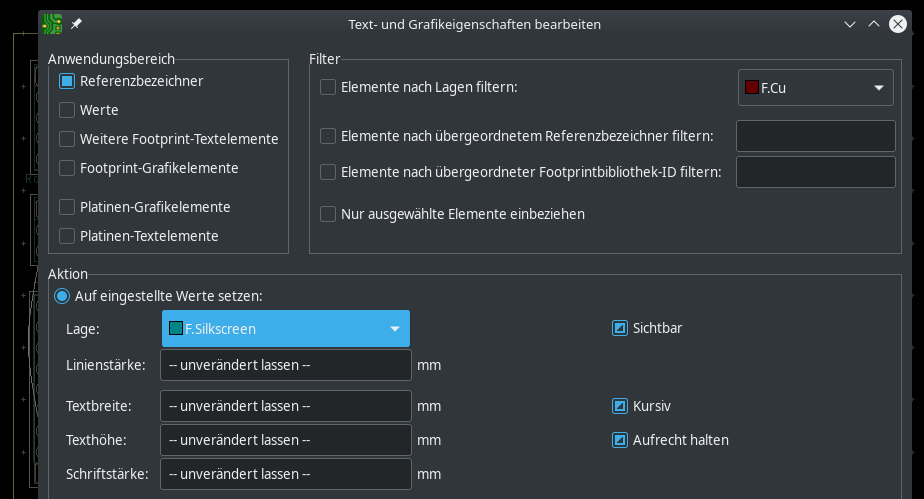Click the F.Cu red color swatch

(x=751, y=87)
